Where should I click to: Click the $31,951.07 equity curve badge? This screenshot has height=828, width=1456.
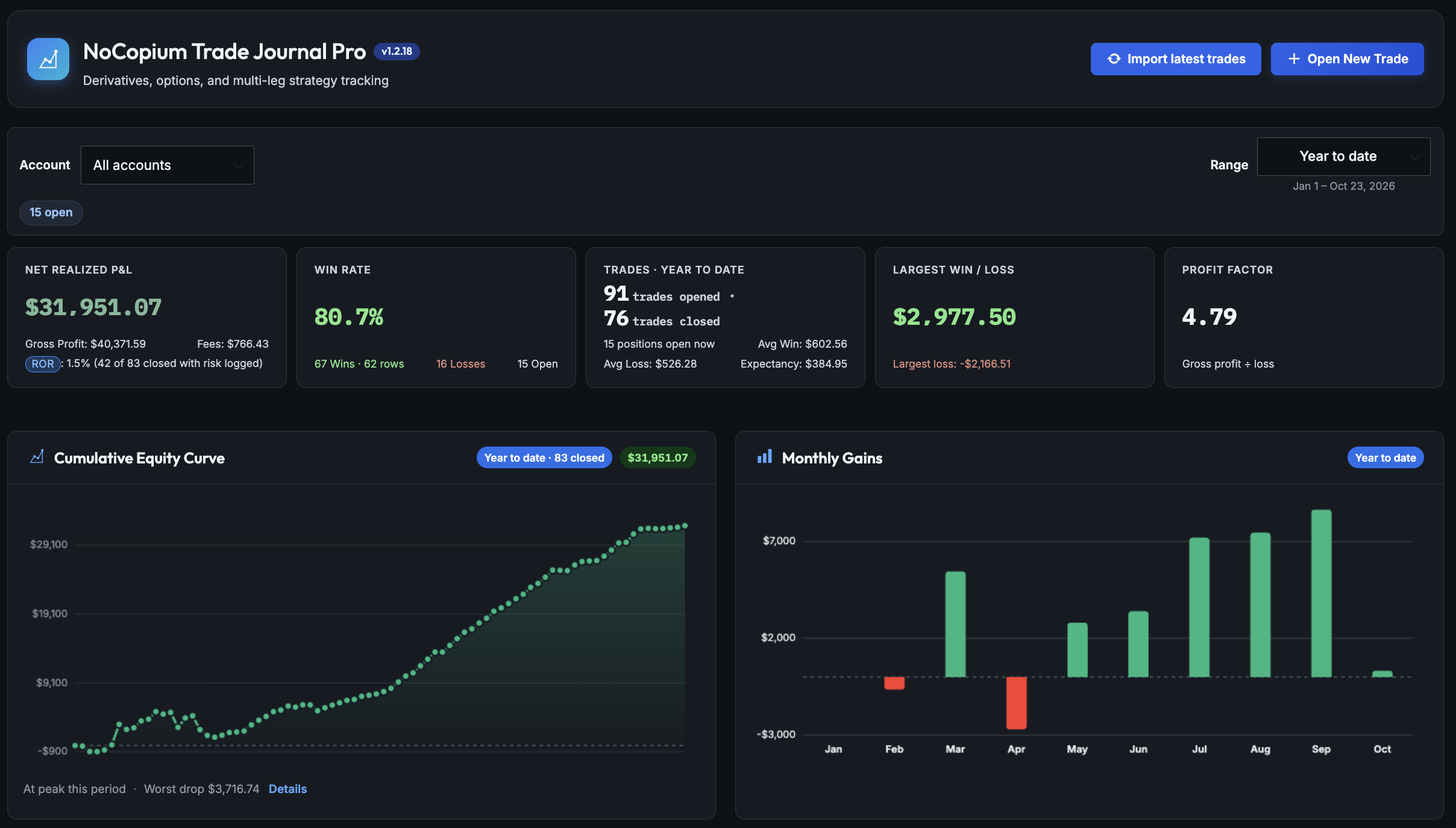click(657, 458)
